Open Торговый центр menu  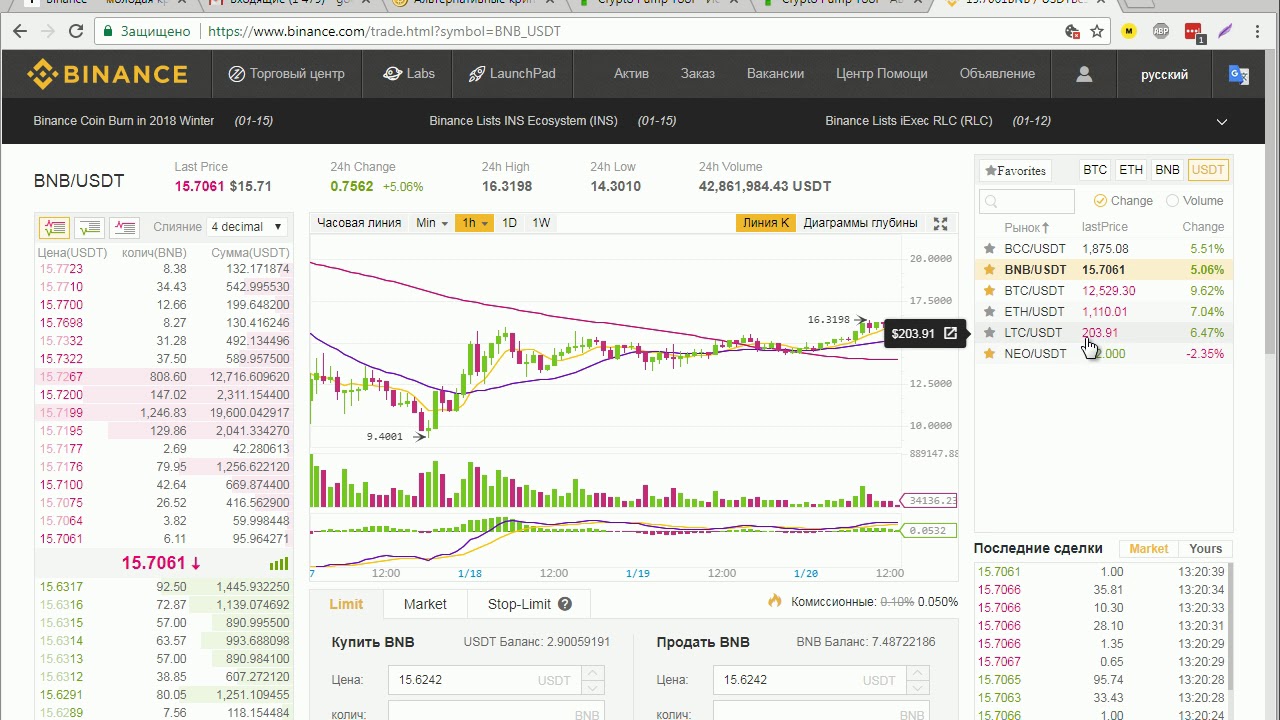point(286,74)
